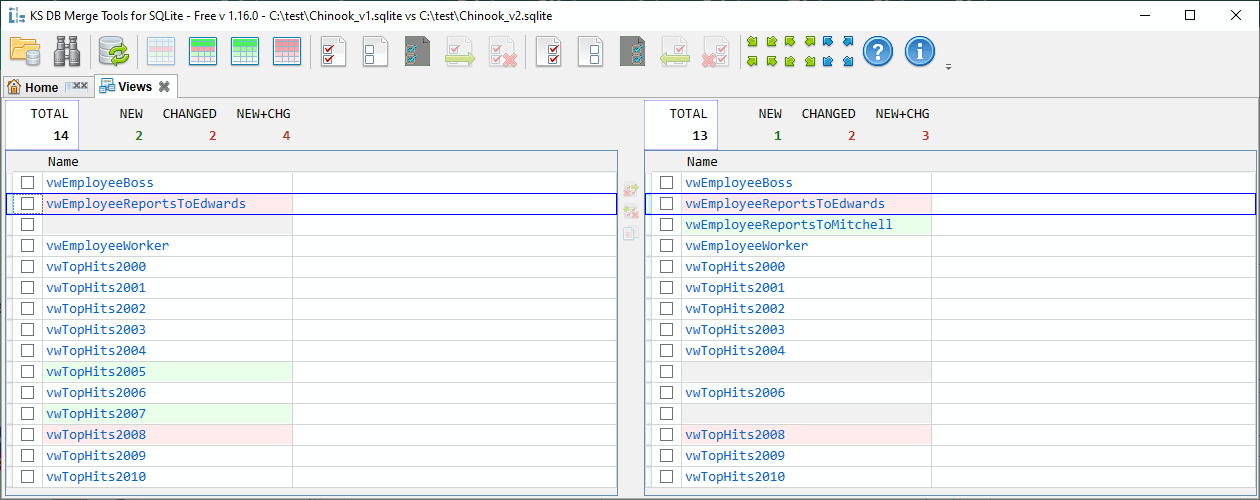1260x500 pixels.
Task: Select right NEW 1 filter
Action: click(x=770, y=125)
